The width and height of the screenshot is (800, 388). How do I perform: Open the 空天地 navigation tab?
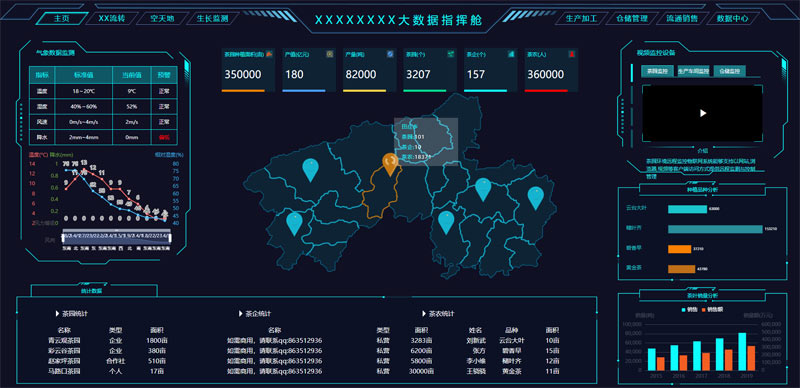click(162, 18)
